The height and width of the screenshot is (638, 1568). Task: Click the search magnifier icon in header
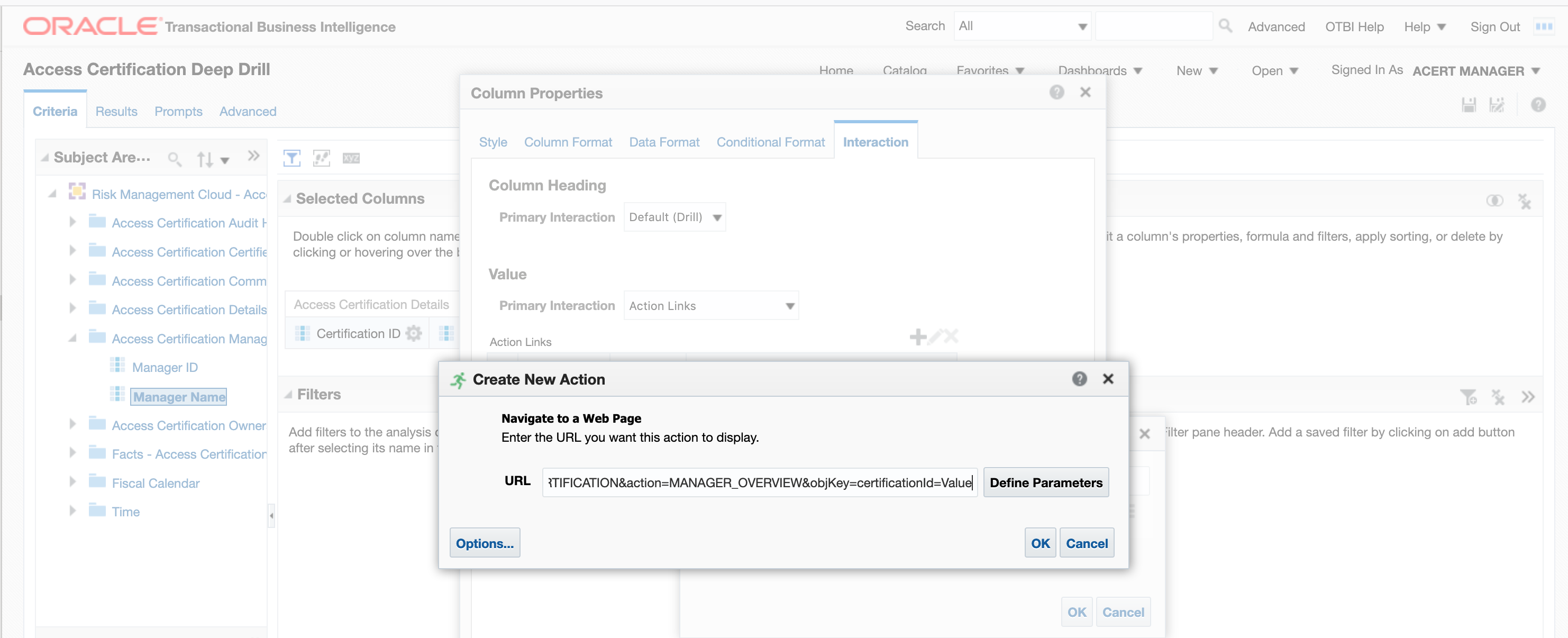click(1225, 26)
